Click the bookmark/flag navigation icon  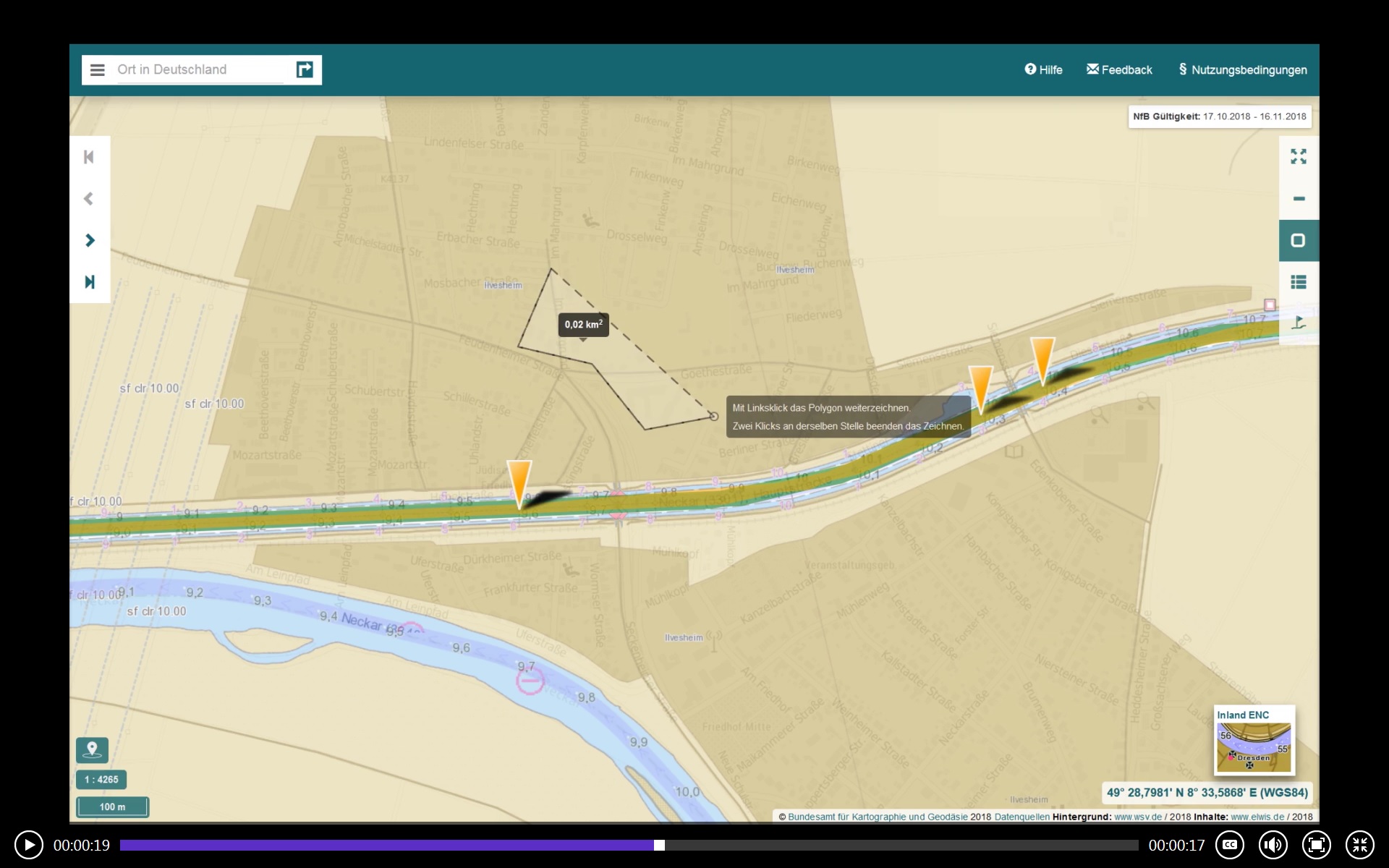[x=1298, y=322]
